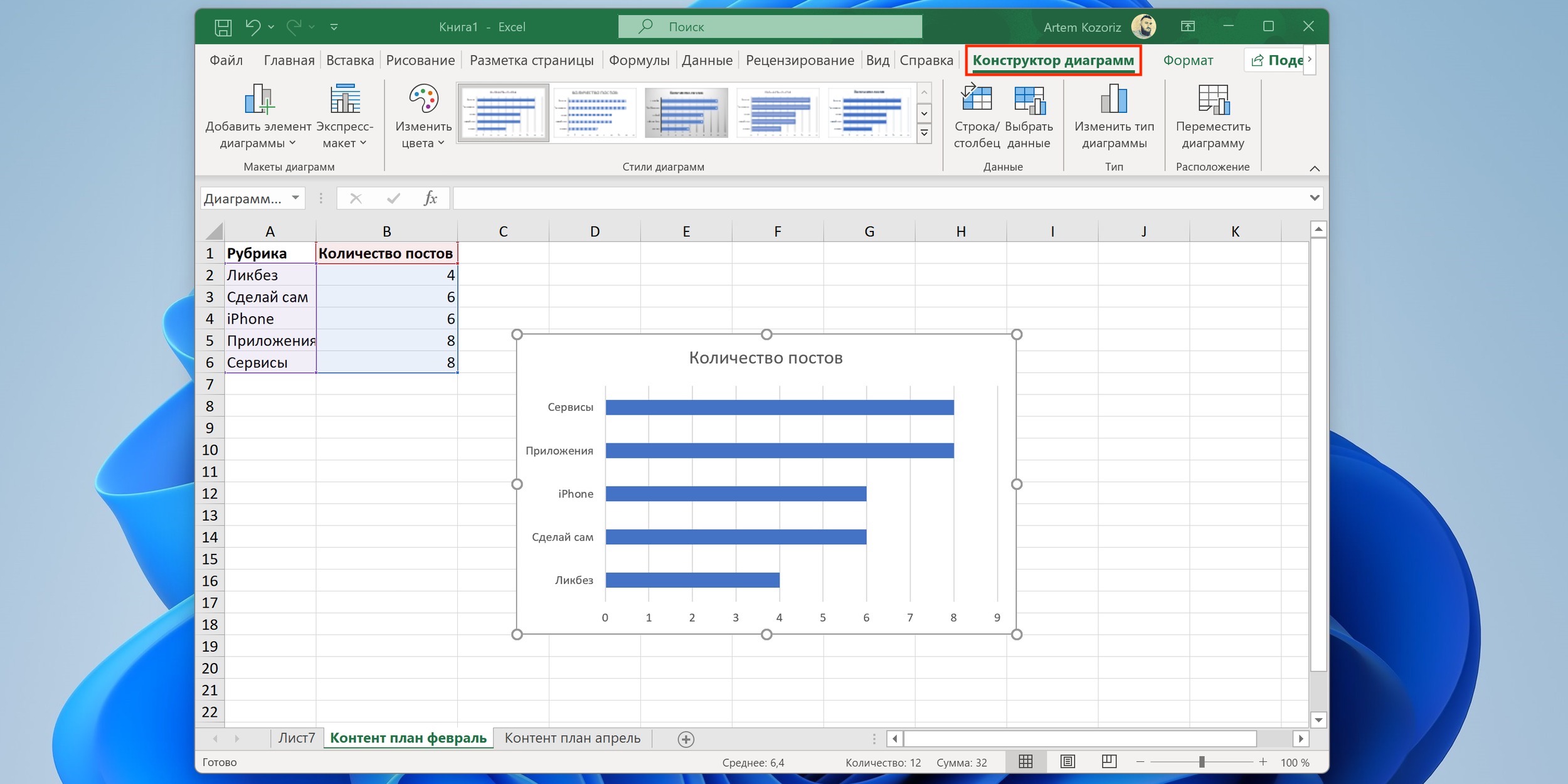The image size is (1568, 784).
Task: Open the Redo history dropdown arrow
Action: click(312, 27)
